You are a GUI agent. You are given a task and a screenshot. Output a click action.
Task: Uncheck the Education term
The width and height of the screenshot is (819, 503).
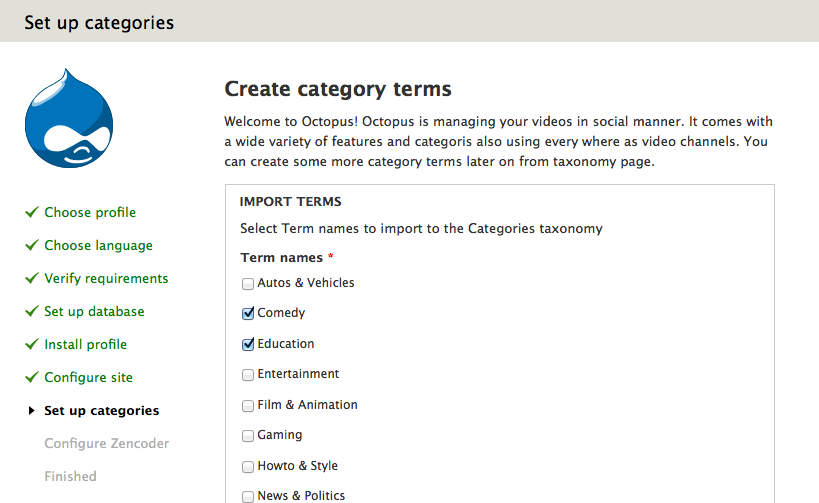point(248,344)
